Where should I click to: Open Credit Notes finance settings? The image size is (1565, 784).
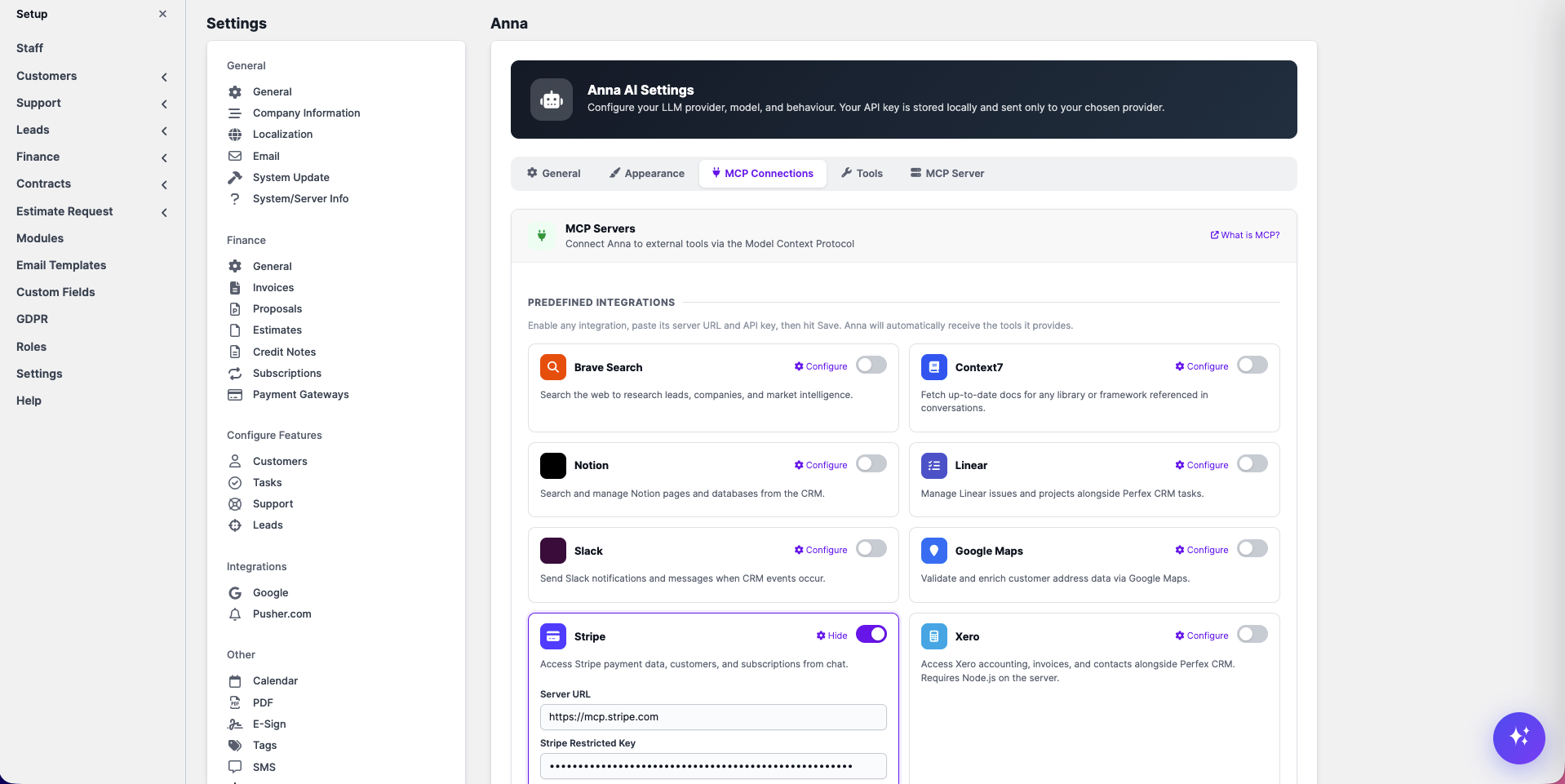[x=284, y=352]
